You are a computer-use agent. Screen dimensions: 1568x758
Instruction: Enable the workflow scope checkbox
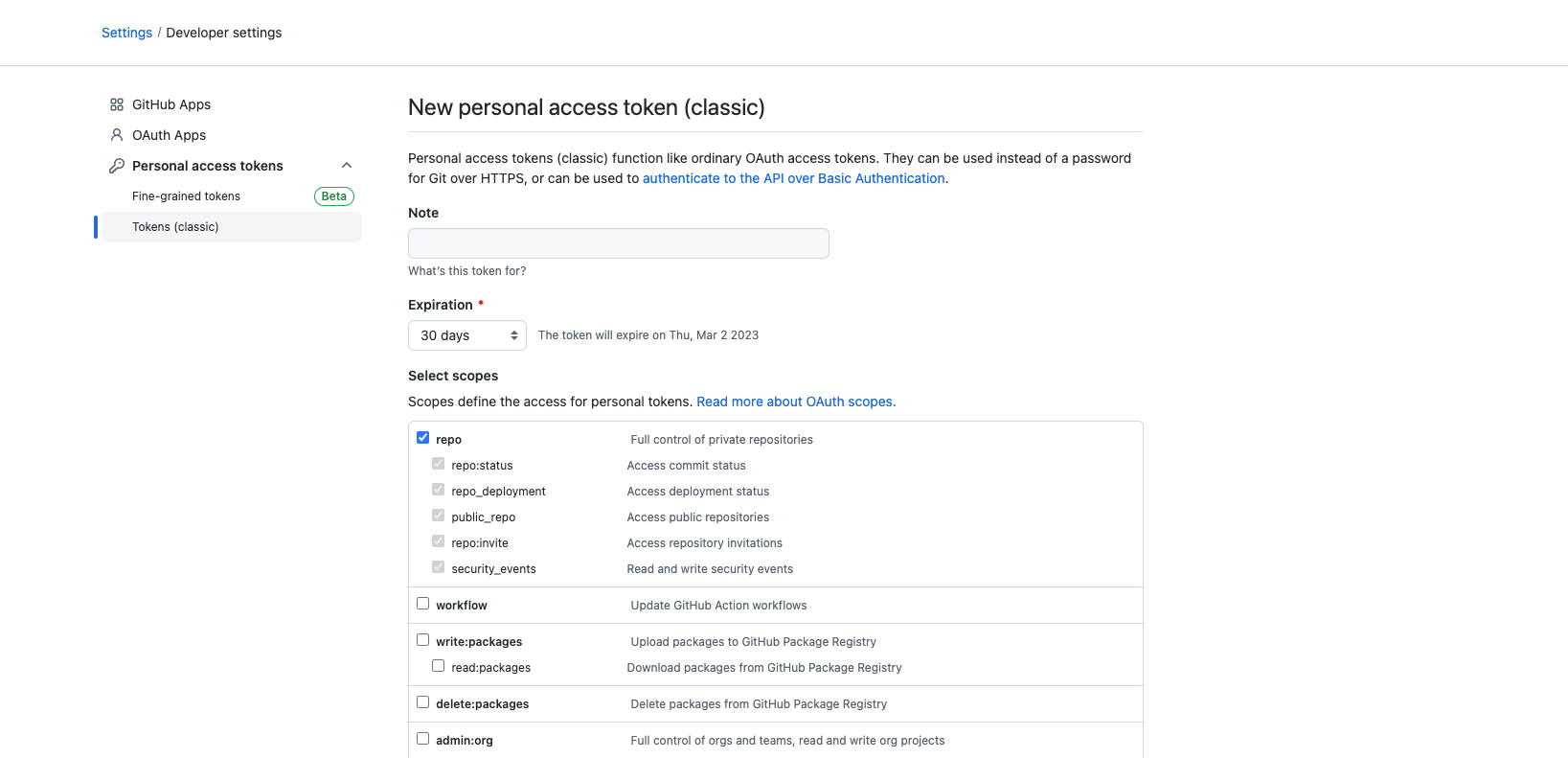click(423, 604)
